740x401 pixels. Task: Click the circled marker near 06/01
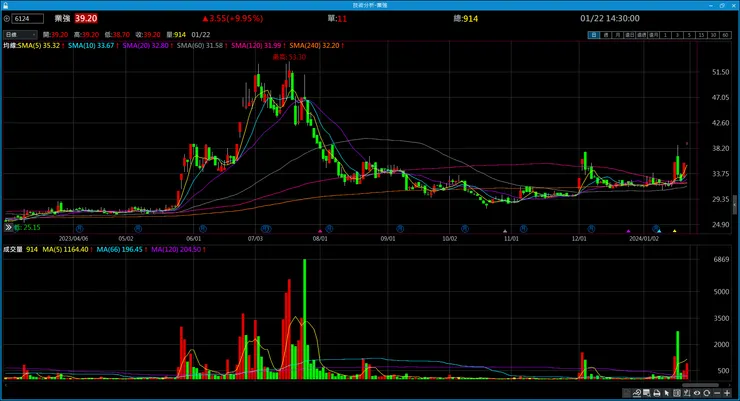(203, 229)
